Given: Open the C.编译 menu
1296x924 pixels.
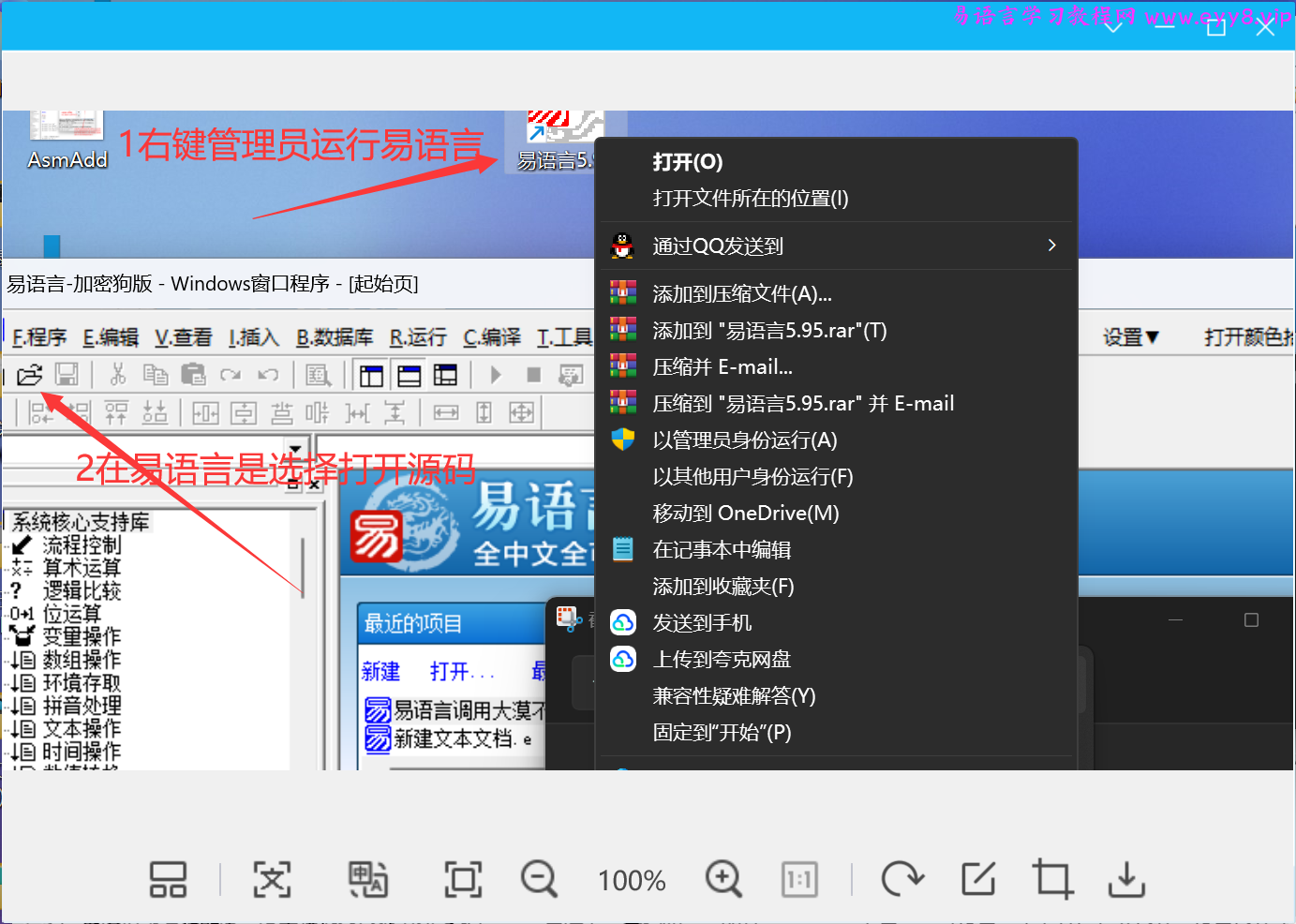Looking at the screenshot, I should [x=492, y=337].
